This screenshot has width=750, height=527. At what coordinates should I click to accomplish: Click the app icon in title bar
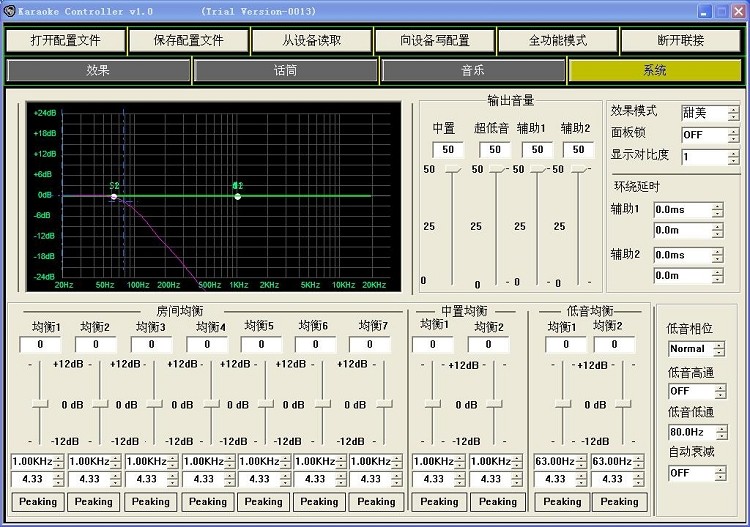coord(9,11)
